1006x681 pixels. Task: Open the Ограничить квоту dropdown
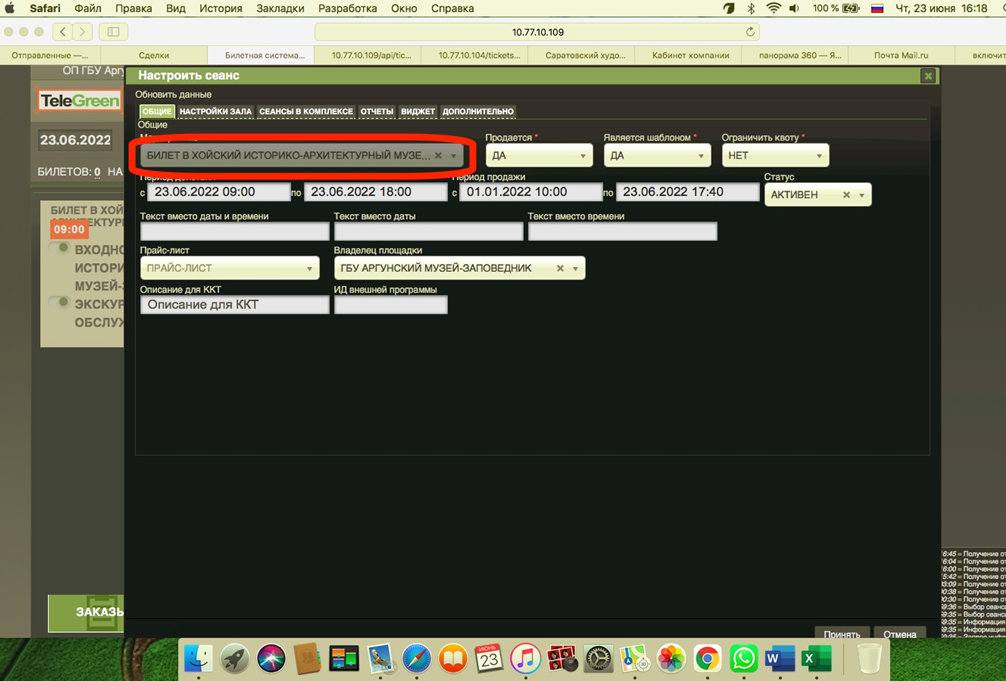pyautogui.click(x=775, y=156)
